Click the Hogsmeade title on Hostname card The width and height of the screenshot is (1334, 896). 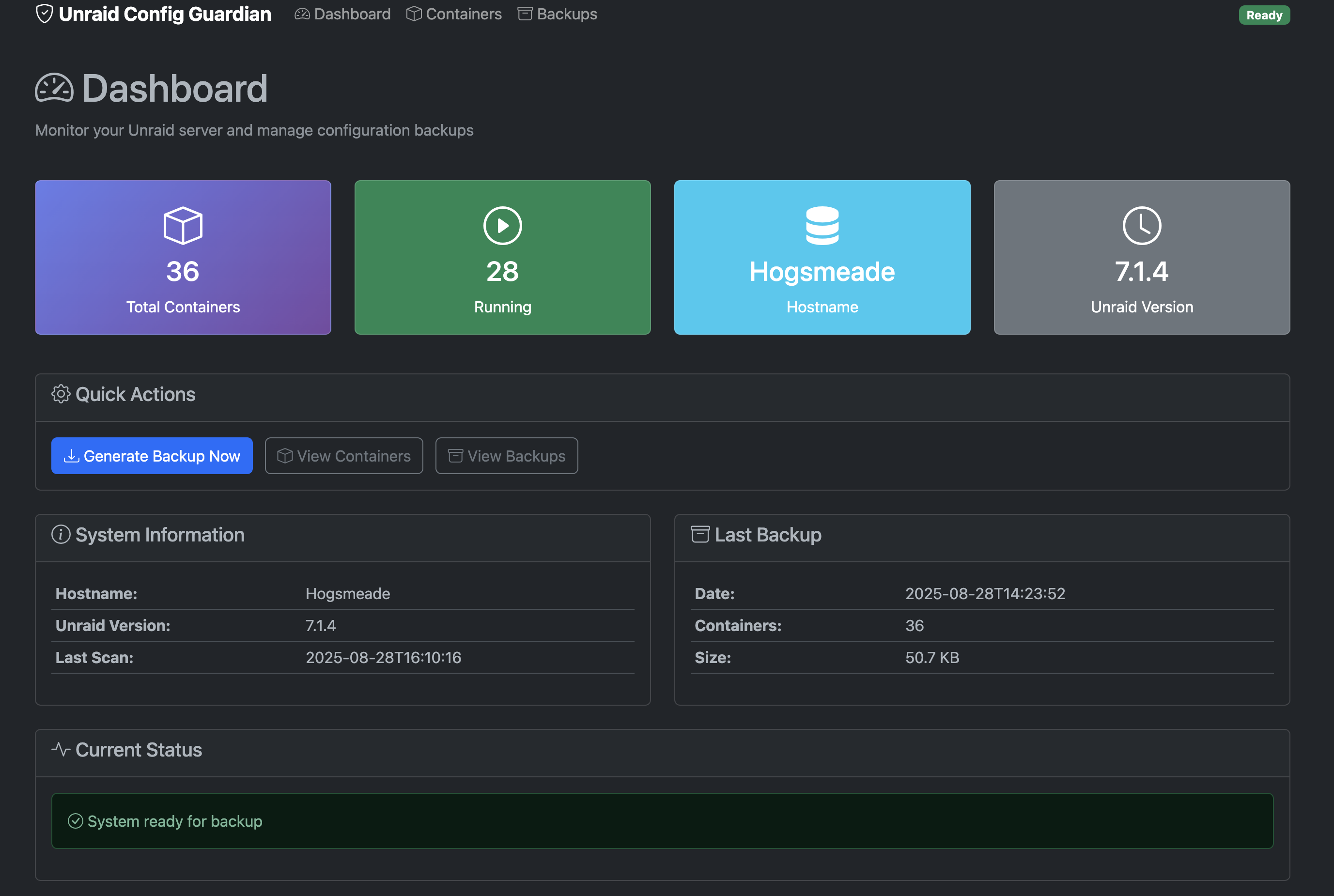822,272
